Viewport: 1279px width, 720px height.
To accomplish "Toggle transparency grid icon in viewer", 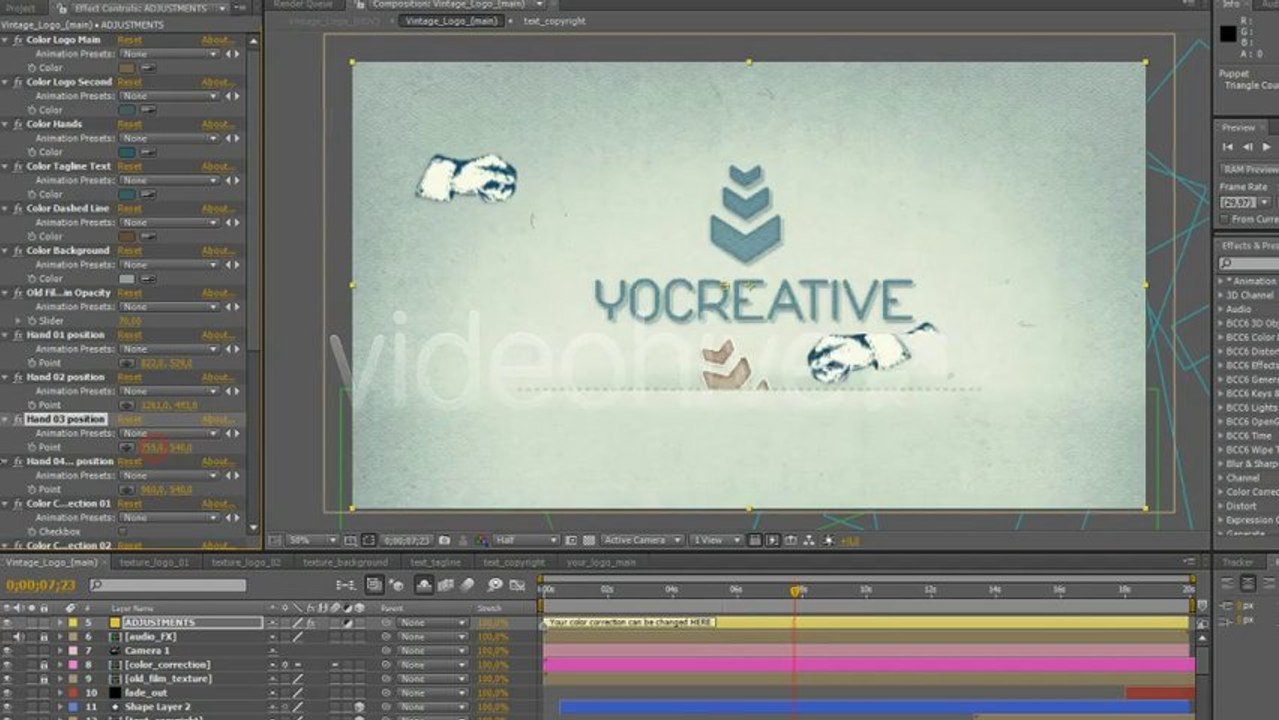I will click(x=587, y=540).
